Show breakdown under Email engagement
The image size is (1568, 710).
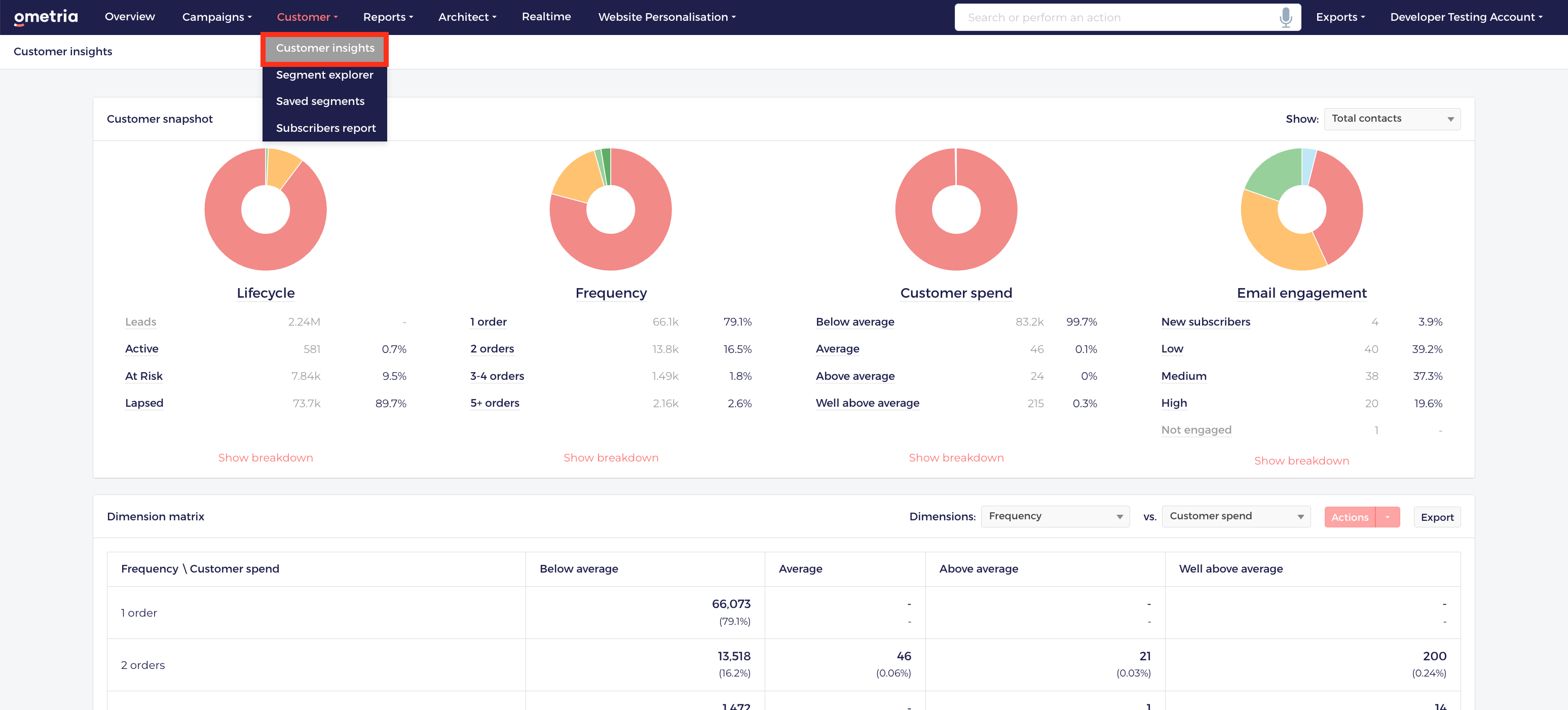click(x=1301, y=461)
